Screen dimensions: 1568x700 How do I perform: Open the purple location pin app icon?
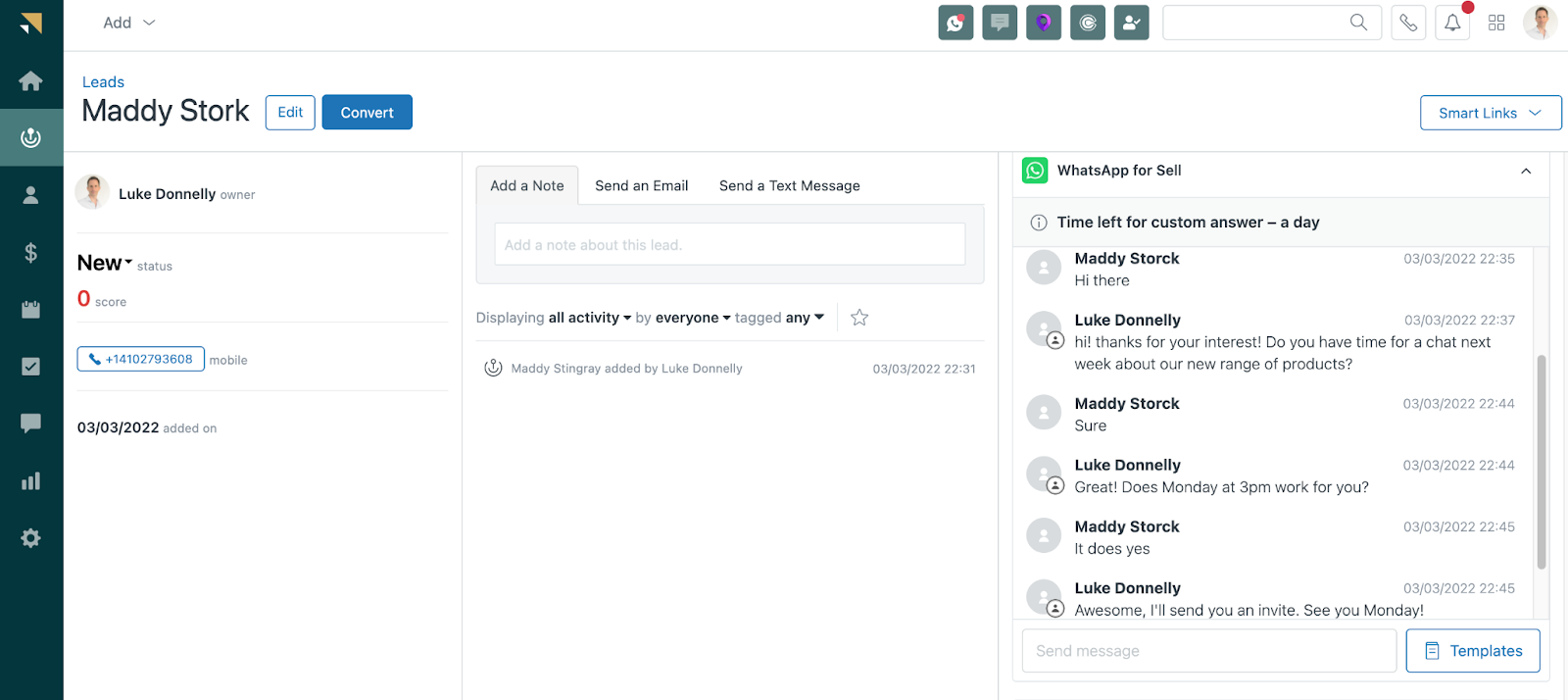pos(1044,23)
